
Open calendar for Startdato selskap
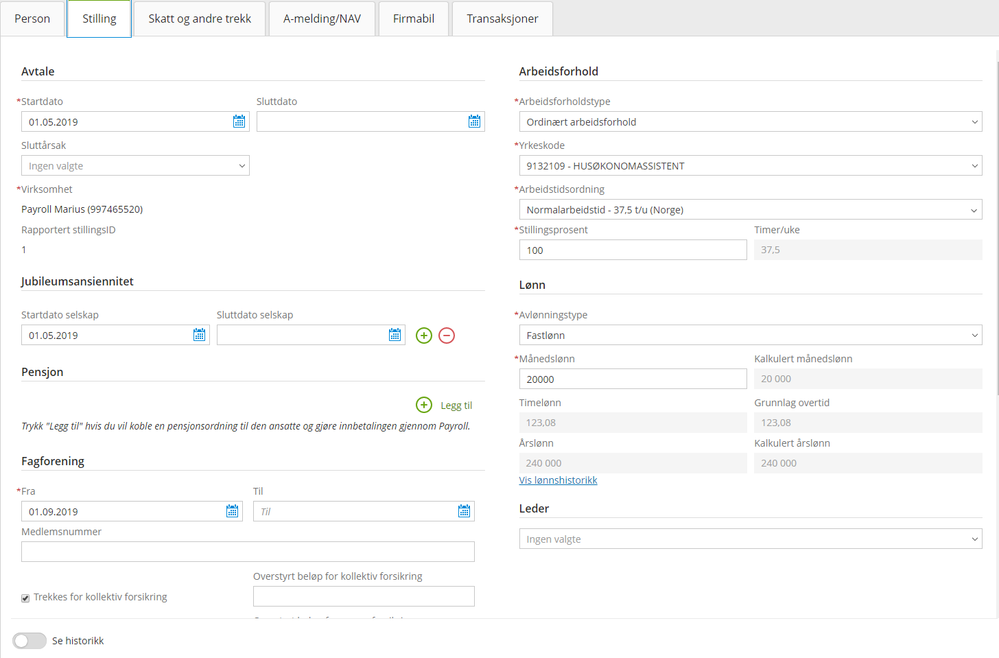point(199,335)
